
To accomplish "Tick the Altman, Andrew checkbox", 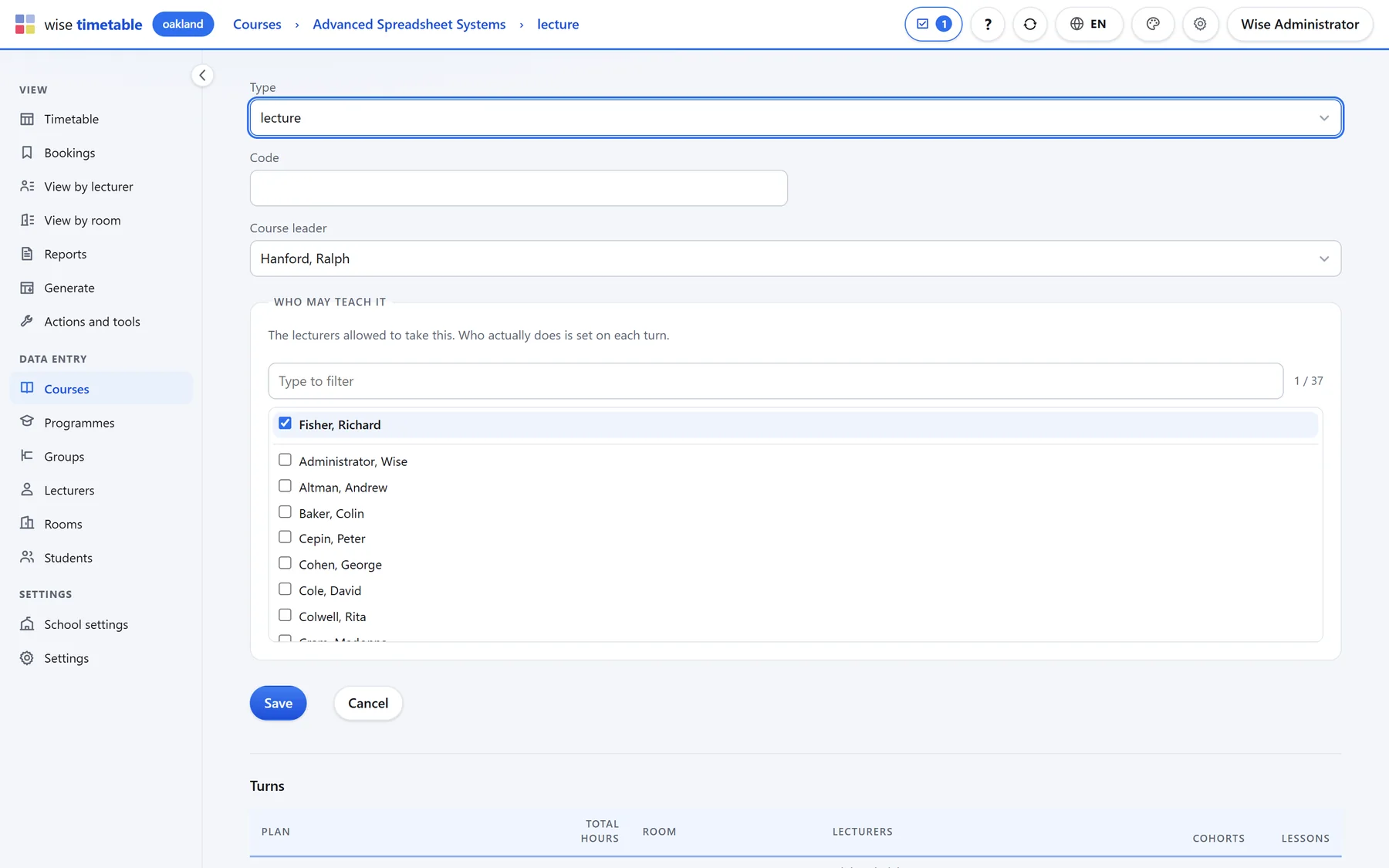I will pyautogui.click(x=285, y=486).
